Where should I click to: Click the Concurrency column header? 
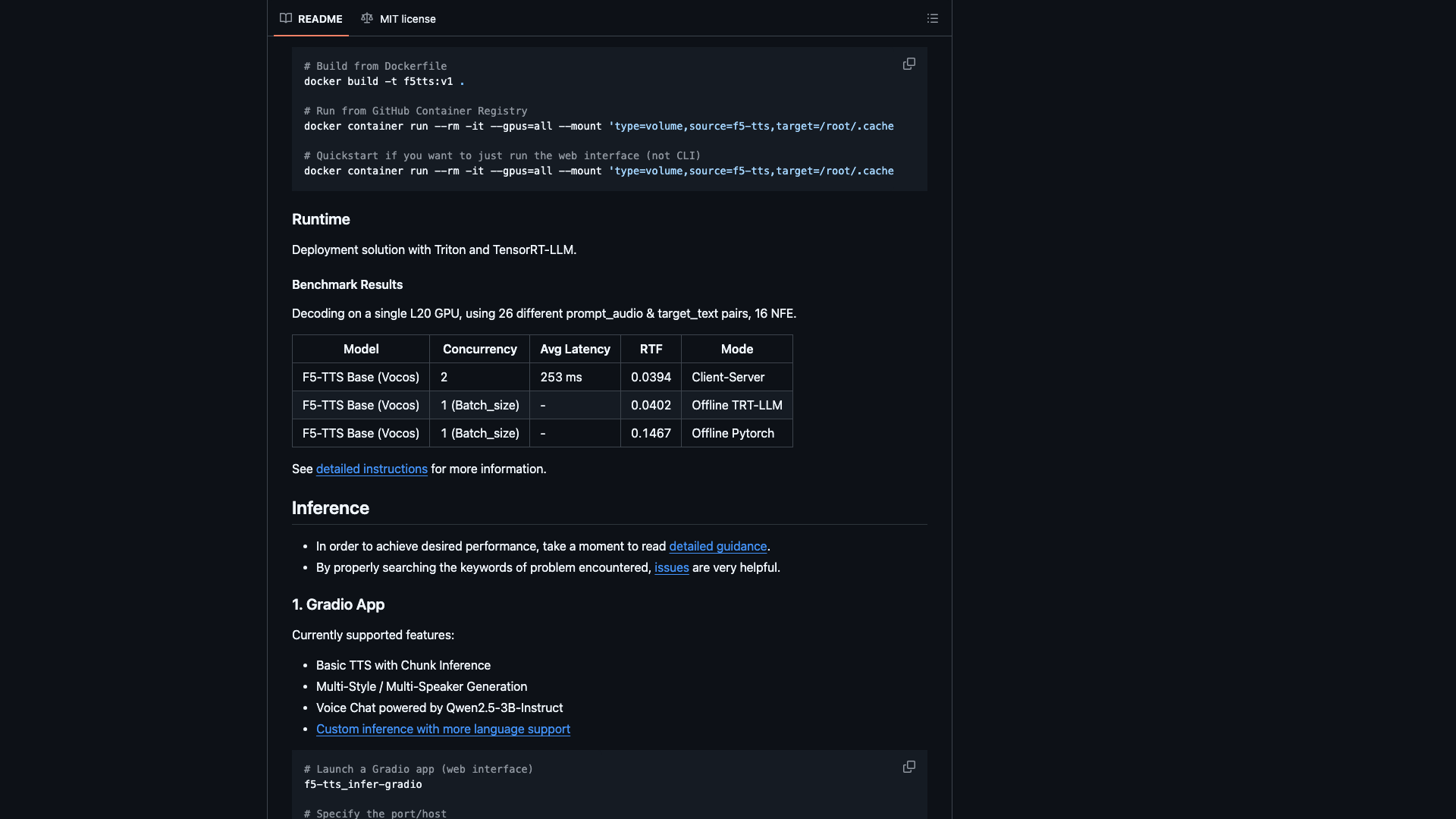pyautogui.click(x=480, y=349)
